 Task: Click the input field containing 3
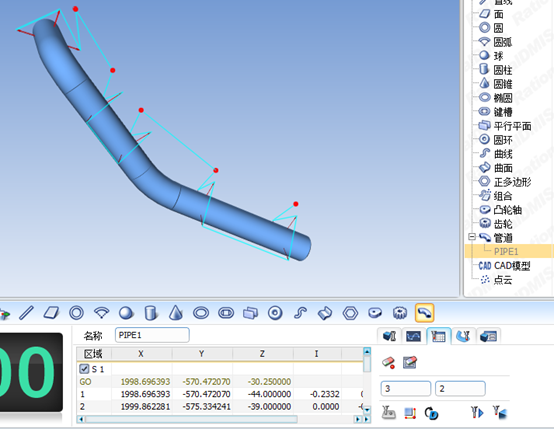click(x=406, y=389)
